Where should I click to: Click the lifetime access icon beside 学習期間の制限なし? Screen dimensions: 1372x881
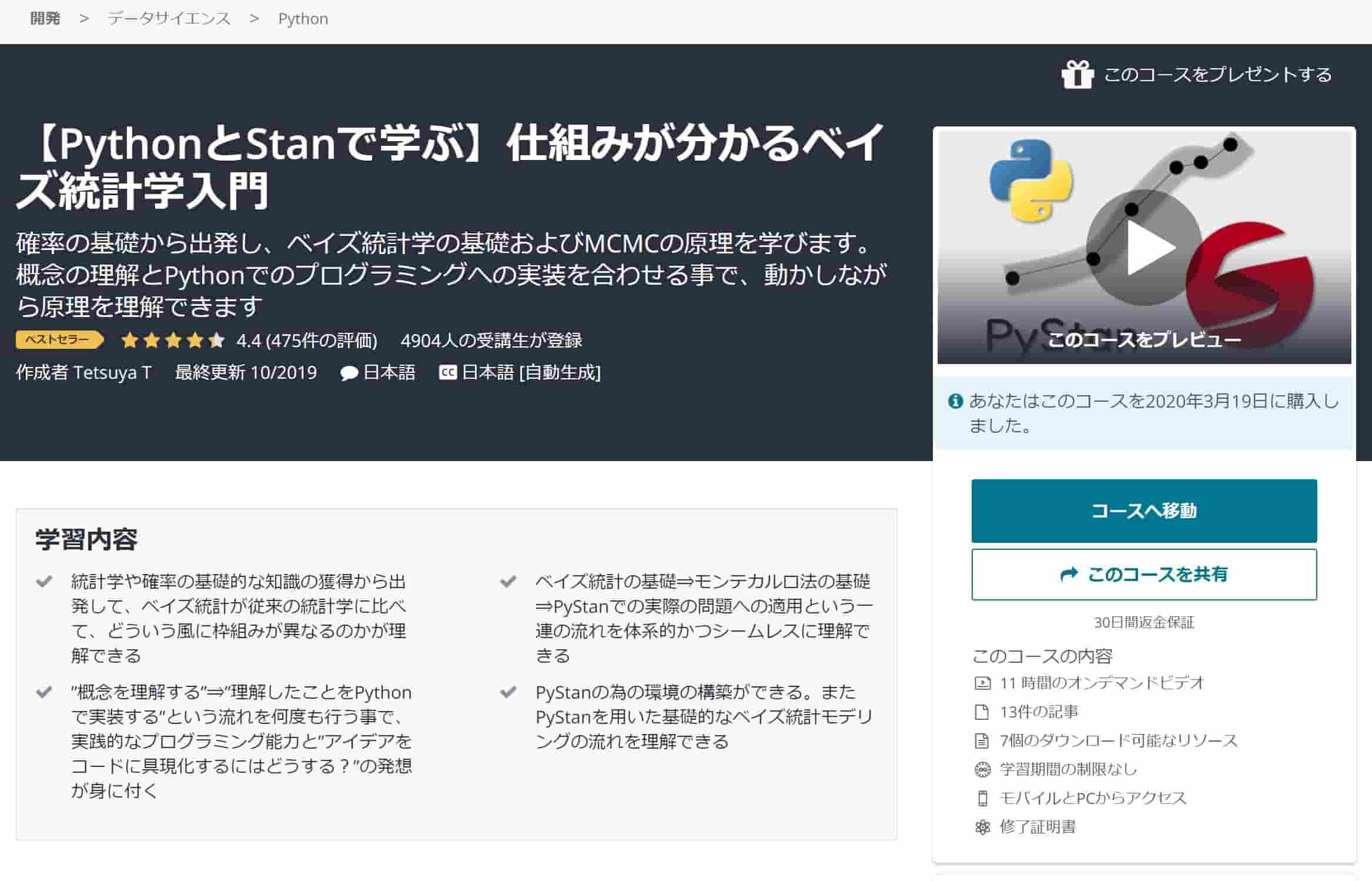point(982,769)
